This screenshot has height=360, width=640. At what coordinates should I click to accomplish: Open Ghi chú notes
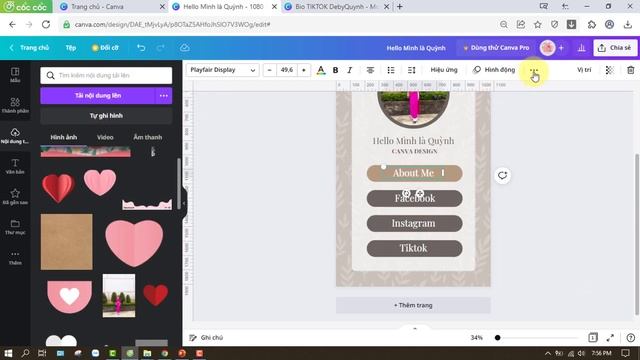207,338
